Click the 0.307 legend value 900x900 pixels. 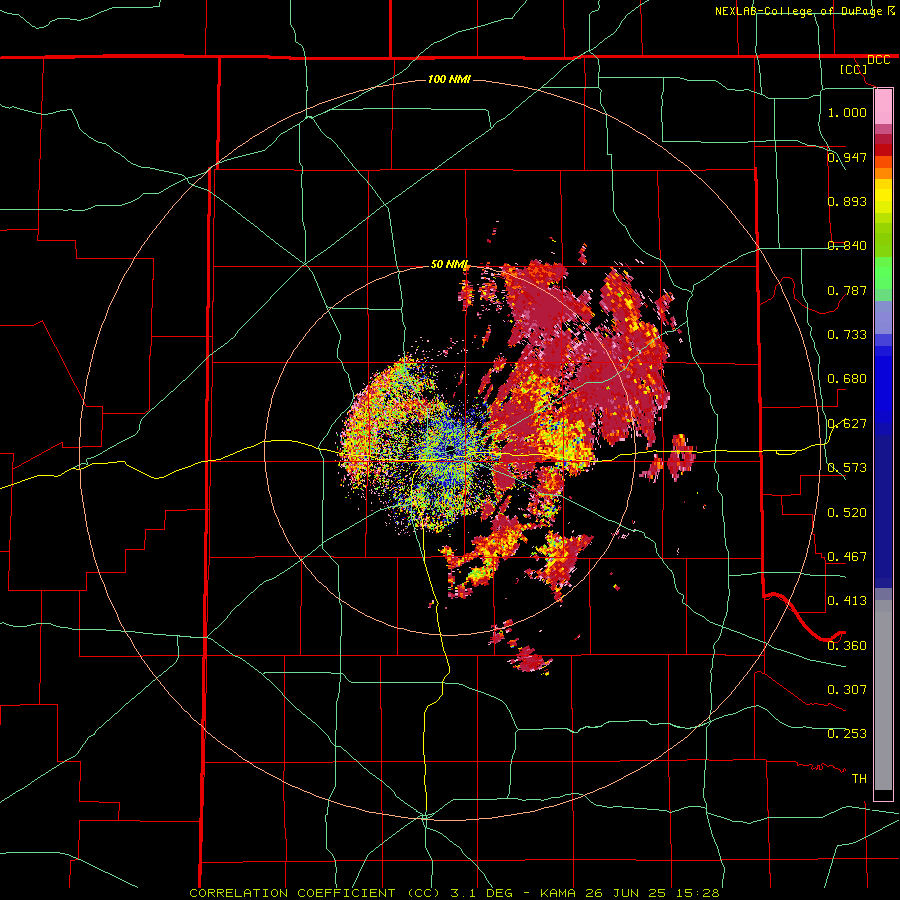coord(847,689)
